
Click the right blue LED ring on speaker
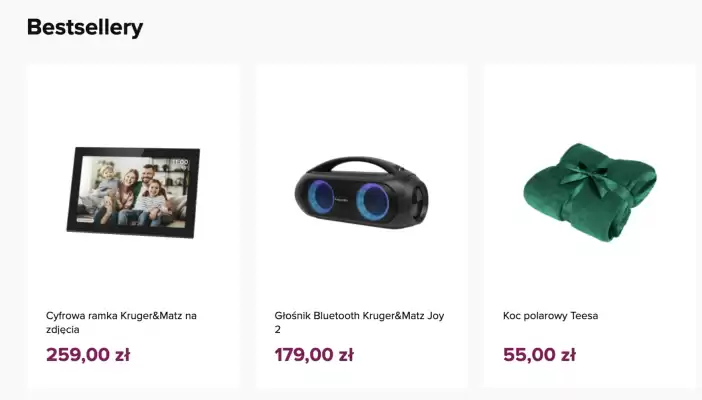[372, 202]
